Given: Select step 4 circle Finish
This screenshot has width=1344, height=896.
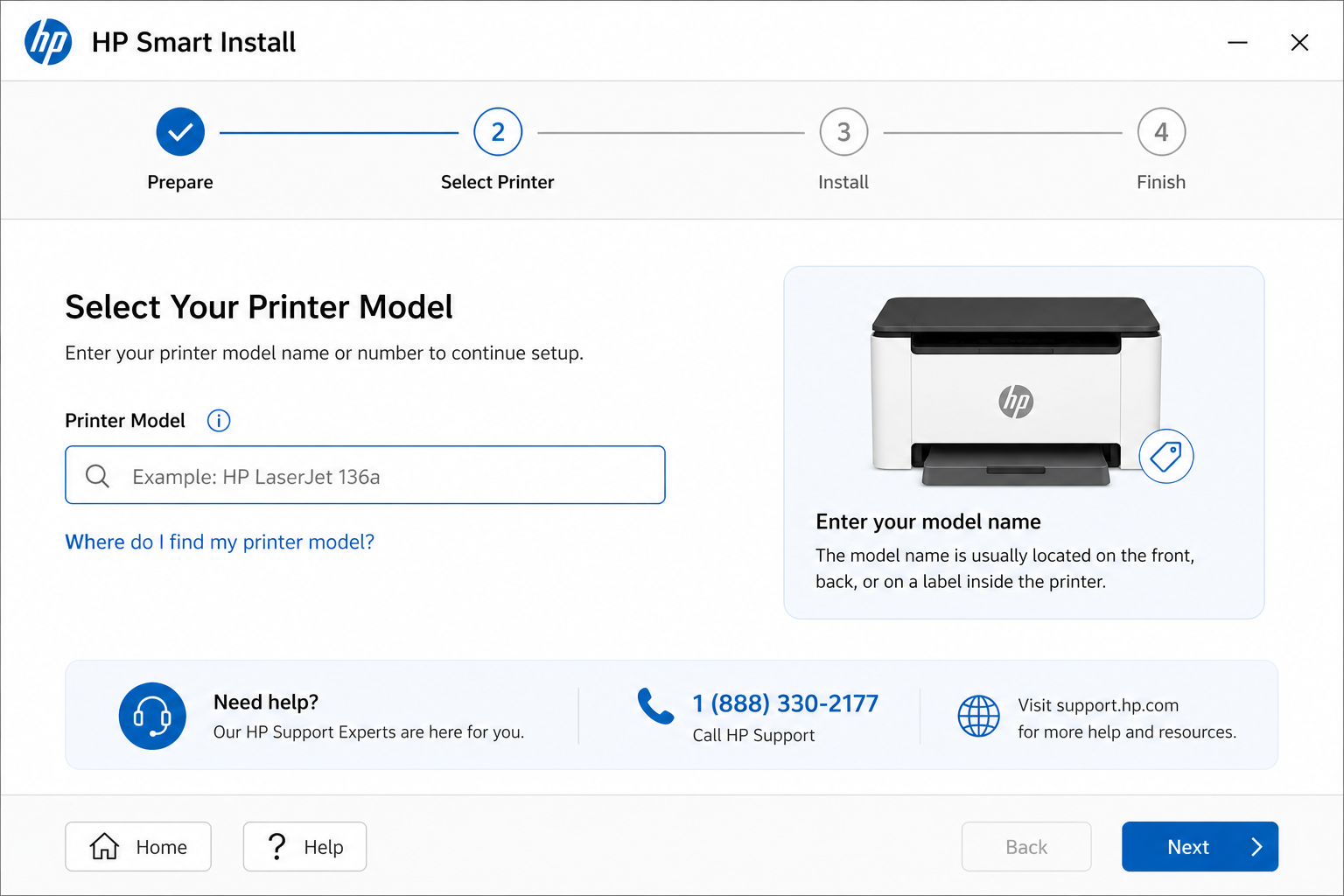Looking at the screenshot, I should 1161,132.
